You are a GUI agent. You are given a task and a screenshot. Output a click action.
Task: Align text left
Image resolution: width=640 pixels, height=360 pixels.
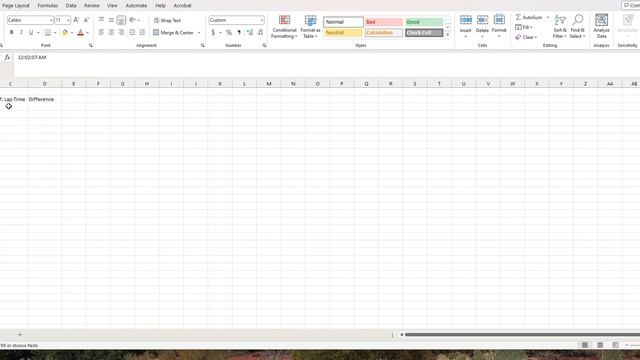[x=101, y=32]
